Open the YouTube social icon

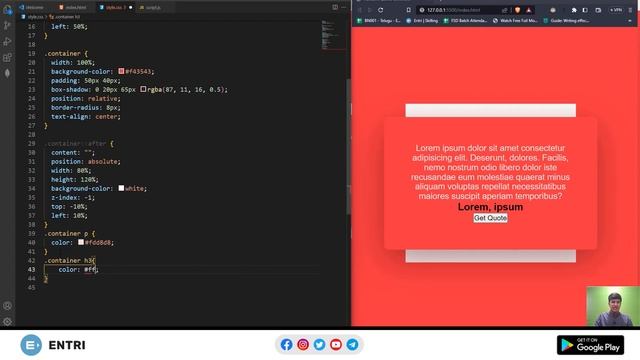pyautogui.click(x=336, y=344)
